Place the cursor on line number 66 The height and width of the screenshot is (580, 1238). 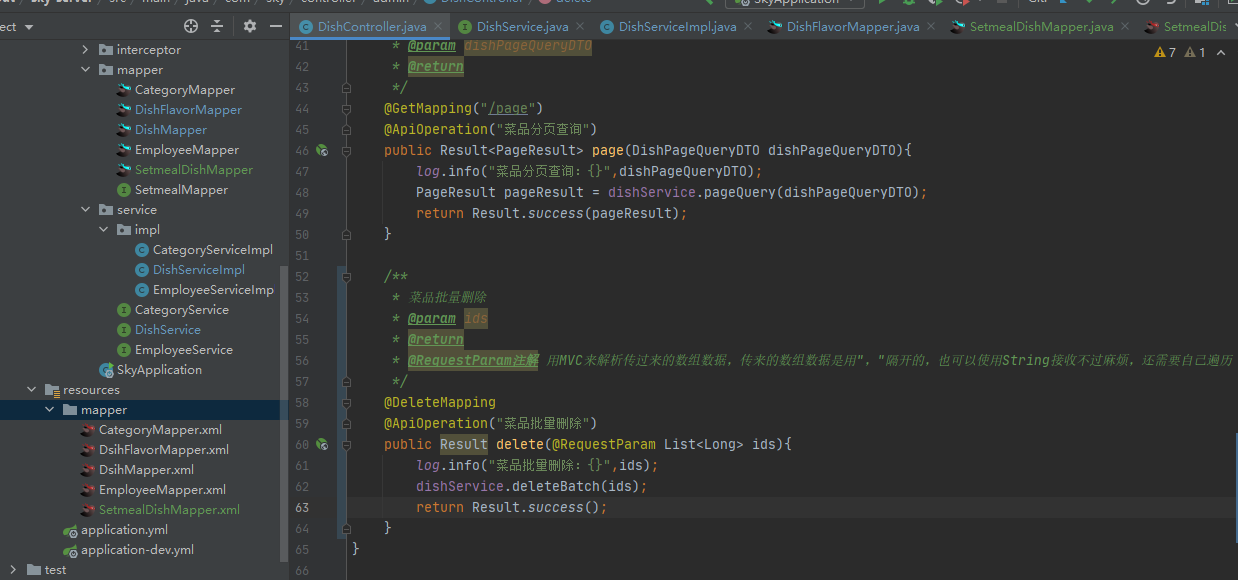point(303,570)
